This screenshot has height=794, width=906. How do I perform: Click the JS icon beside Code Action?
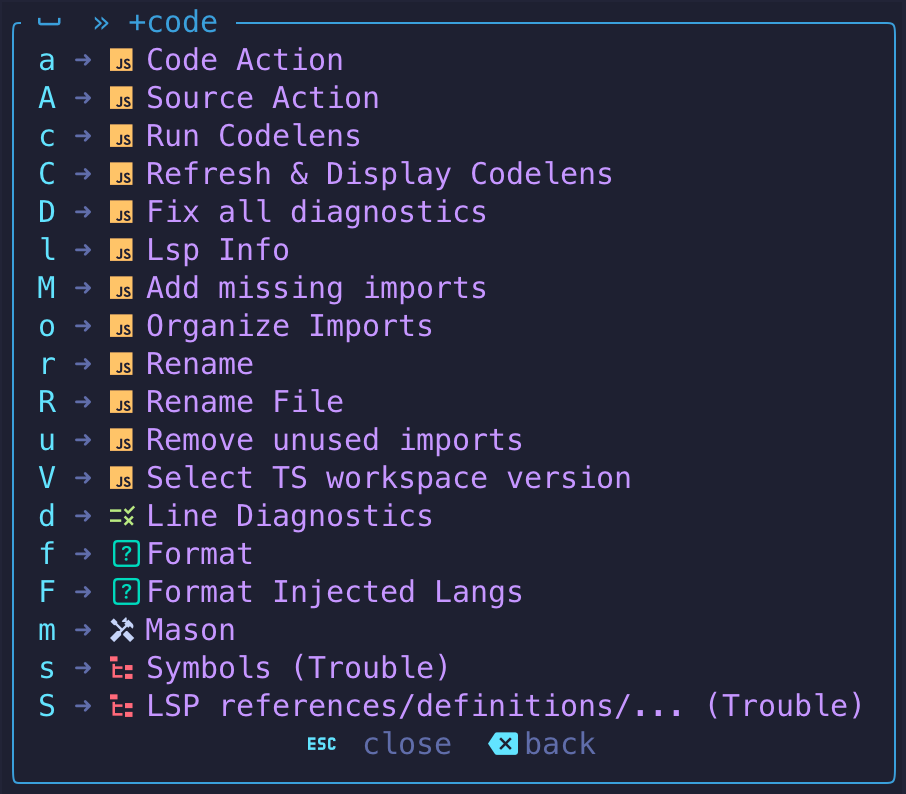(121, 60)
